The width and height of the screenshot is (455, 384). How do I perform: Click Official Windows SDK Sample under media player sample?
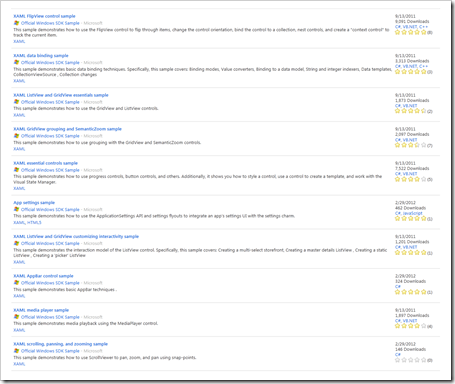tap(50, 317)
